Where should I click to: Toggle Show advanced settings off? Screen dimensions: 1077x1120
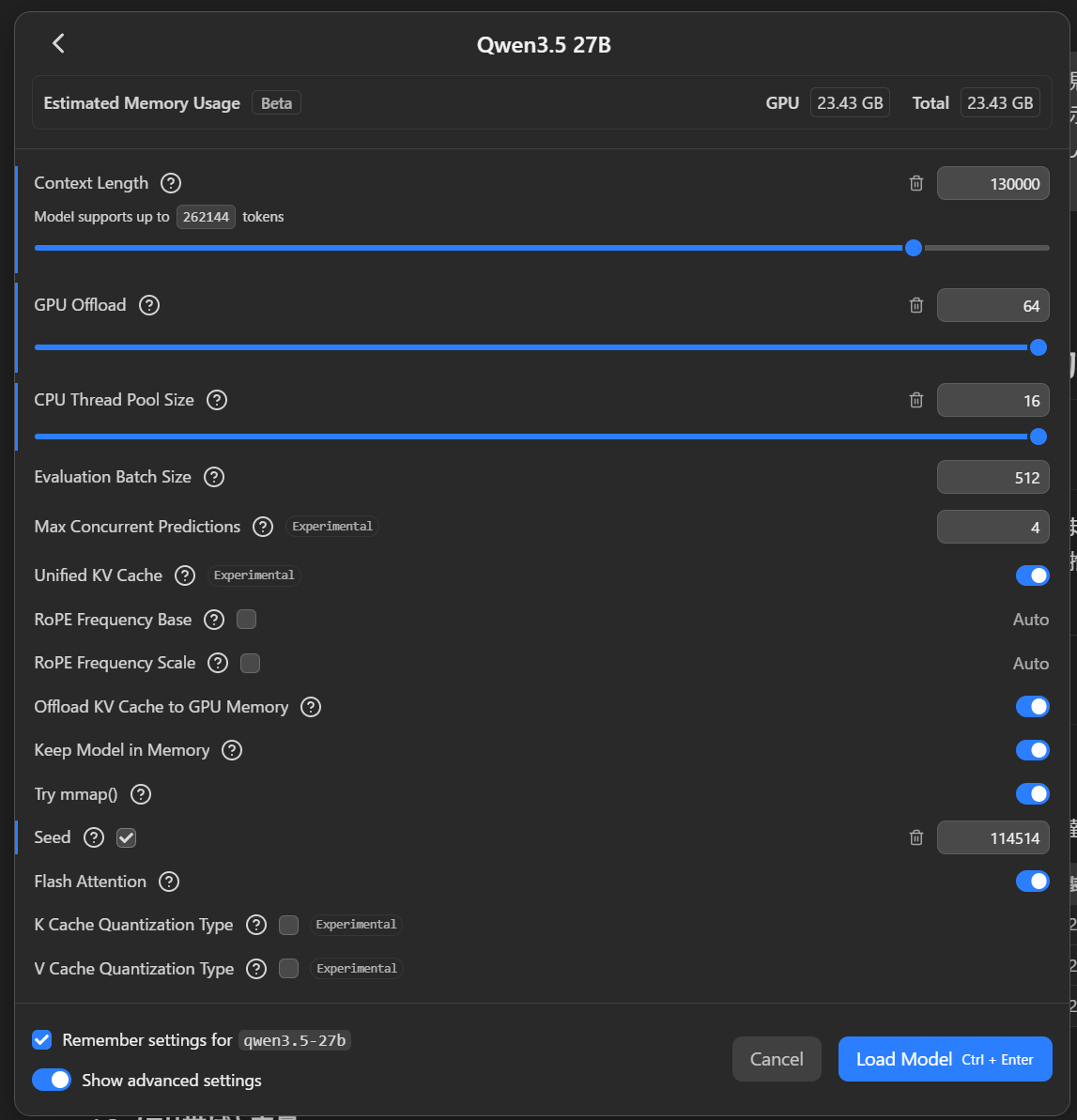point(52,1080)
